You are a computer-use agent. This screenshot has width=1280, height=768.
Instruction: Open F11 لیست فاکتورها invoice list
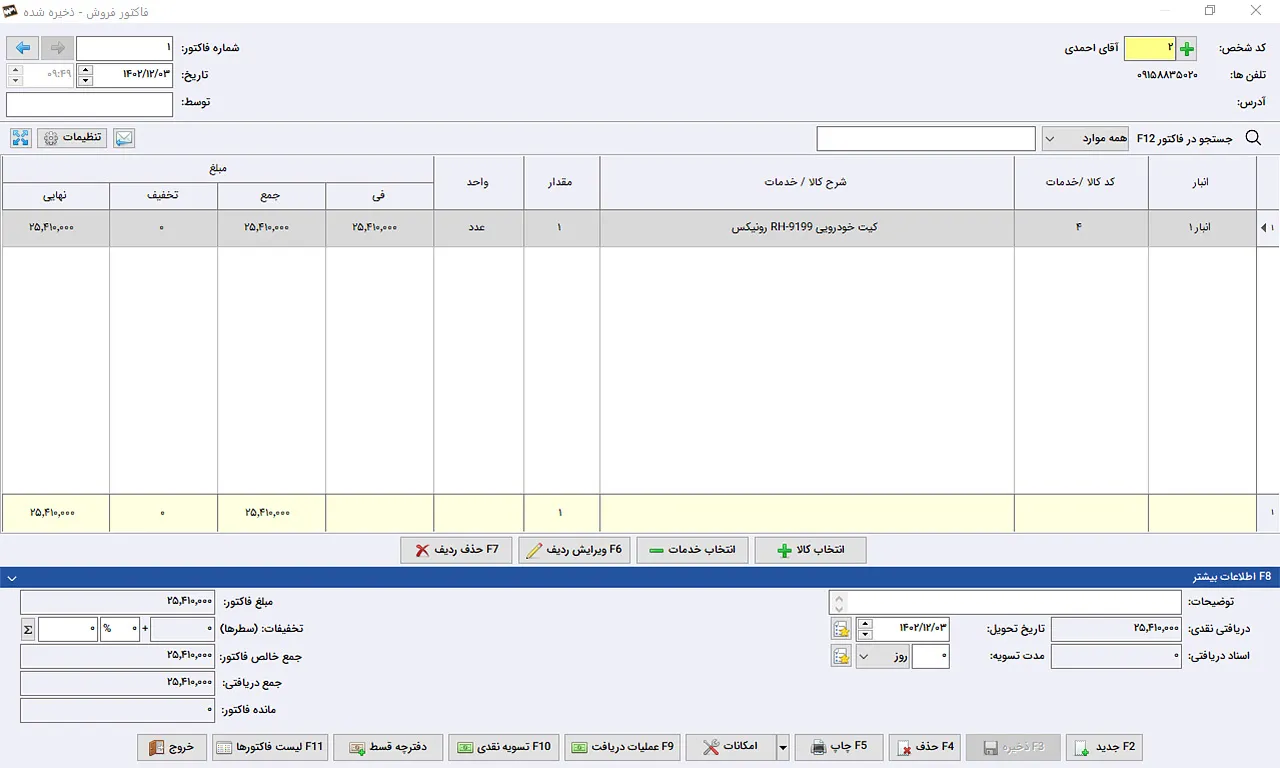270,747
